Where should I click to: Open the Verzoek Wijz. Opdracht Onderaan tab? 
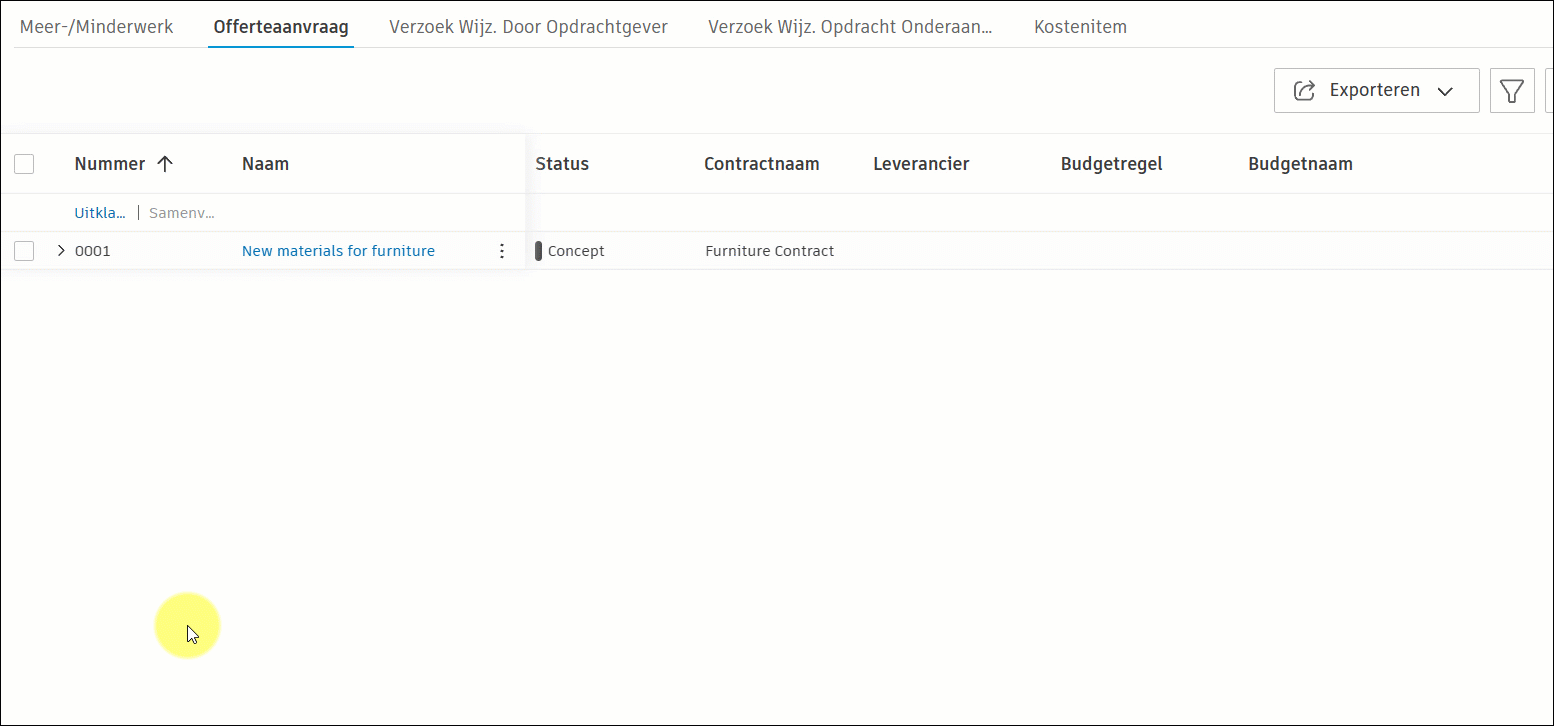point(850,26)
